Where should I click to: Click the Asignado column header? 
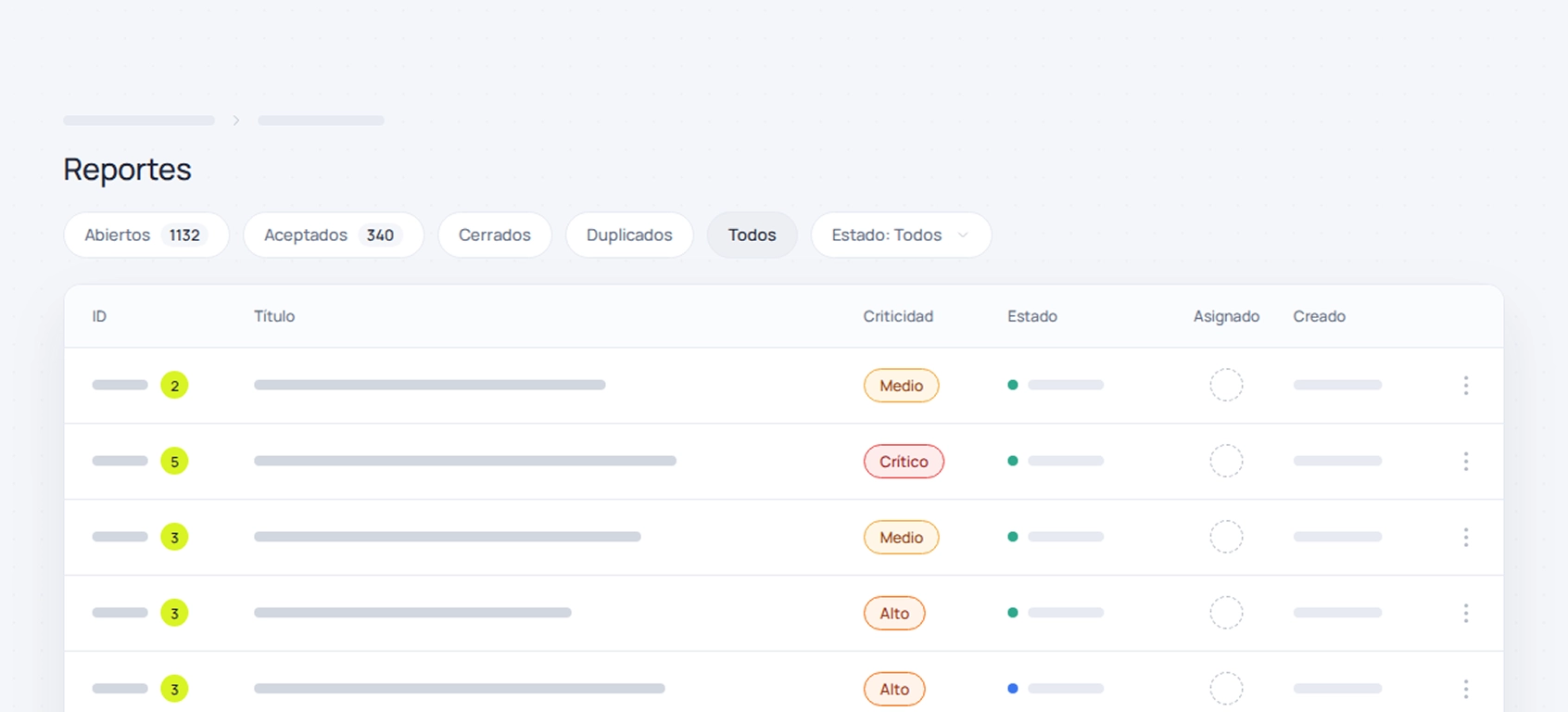click(1226, 316)
